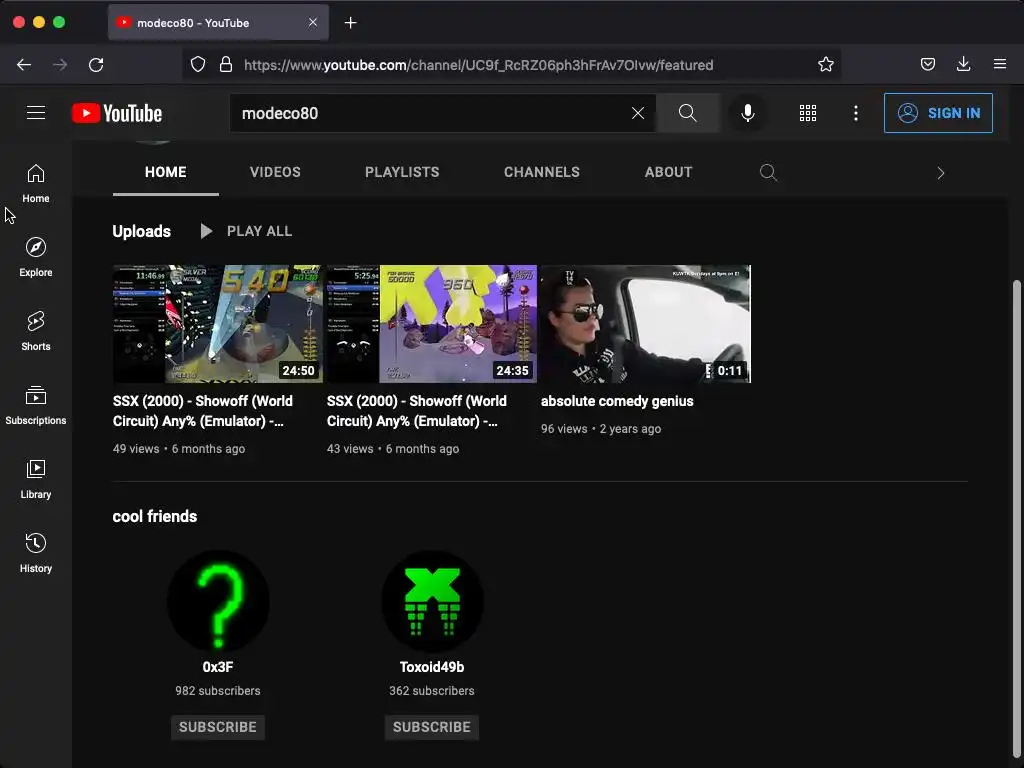Open Library in the sidebar
This screenshot has width=1024, height=768.
pyautogui.click(x=36, y=479)
